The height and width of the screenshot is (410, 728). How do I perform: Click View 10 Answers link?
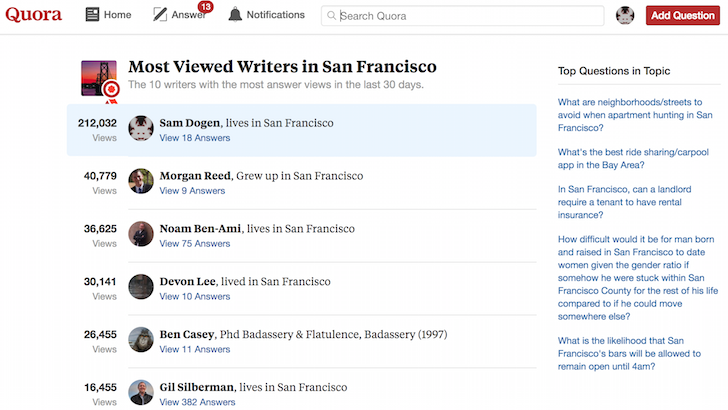195,297
